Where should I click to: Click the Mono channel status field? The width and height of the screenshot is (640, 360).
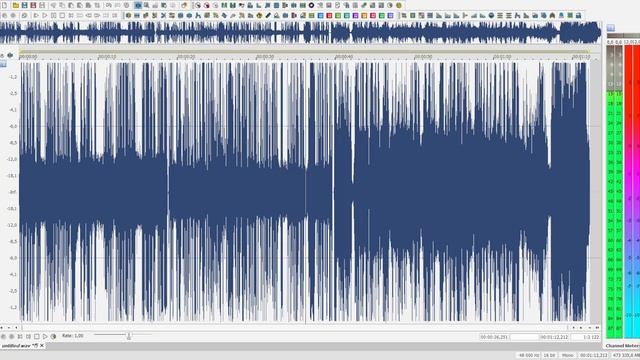coord(567,356)
